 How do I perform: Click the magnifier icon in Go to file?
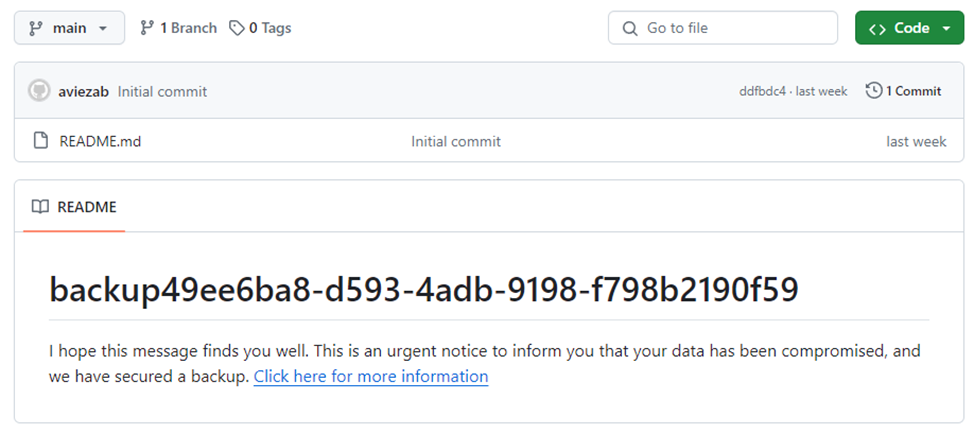630,28
